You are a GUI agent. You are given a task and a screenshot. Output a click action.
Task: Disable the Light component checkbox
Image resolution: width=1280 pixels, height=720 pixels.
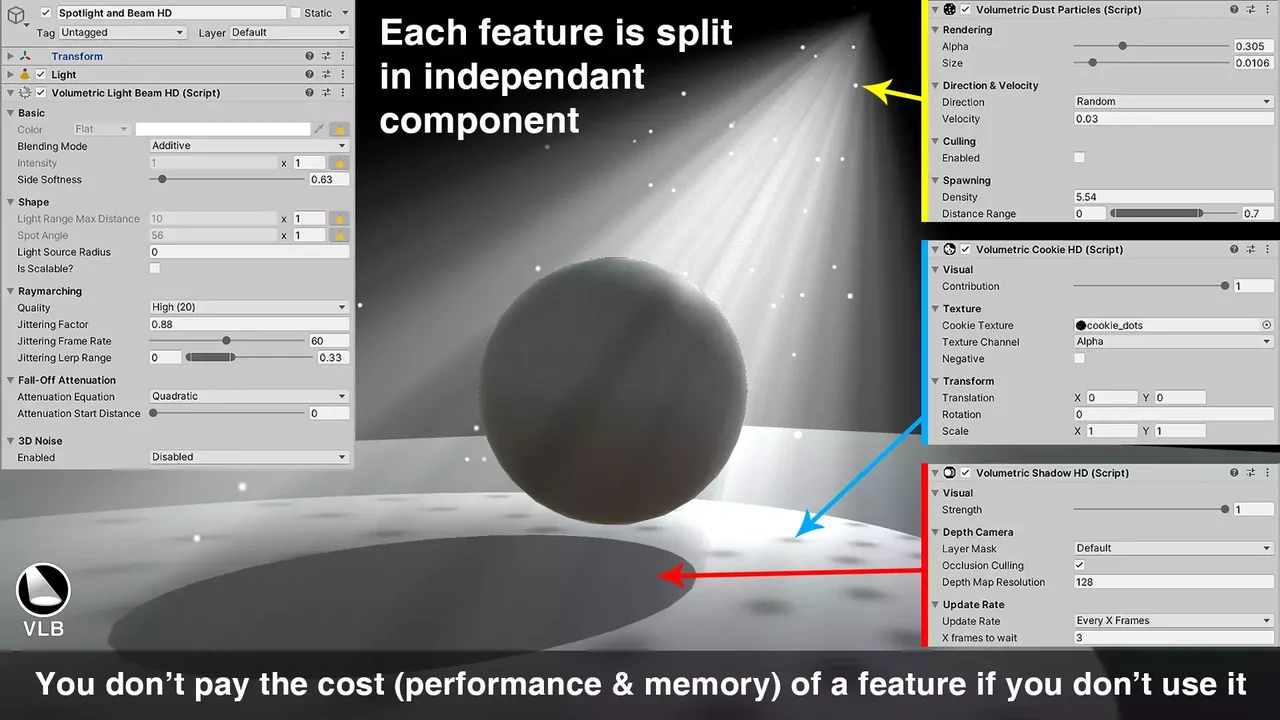pos(41,75)
